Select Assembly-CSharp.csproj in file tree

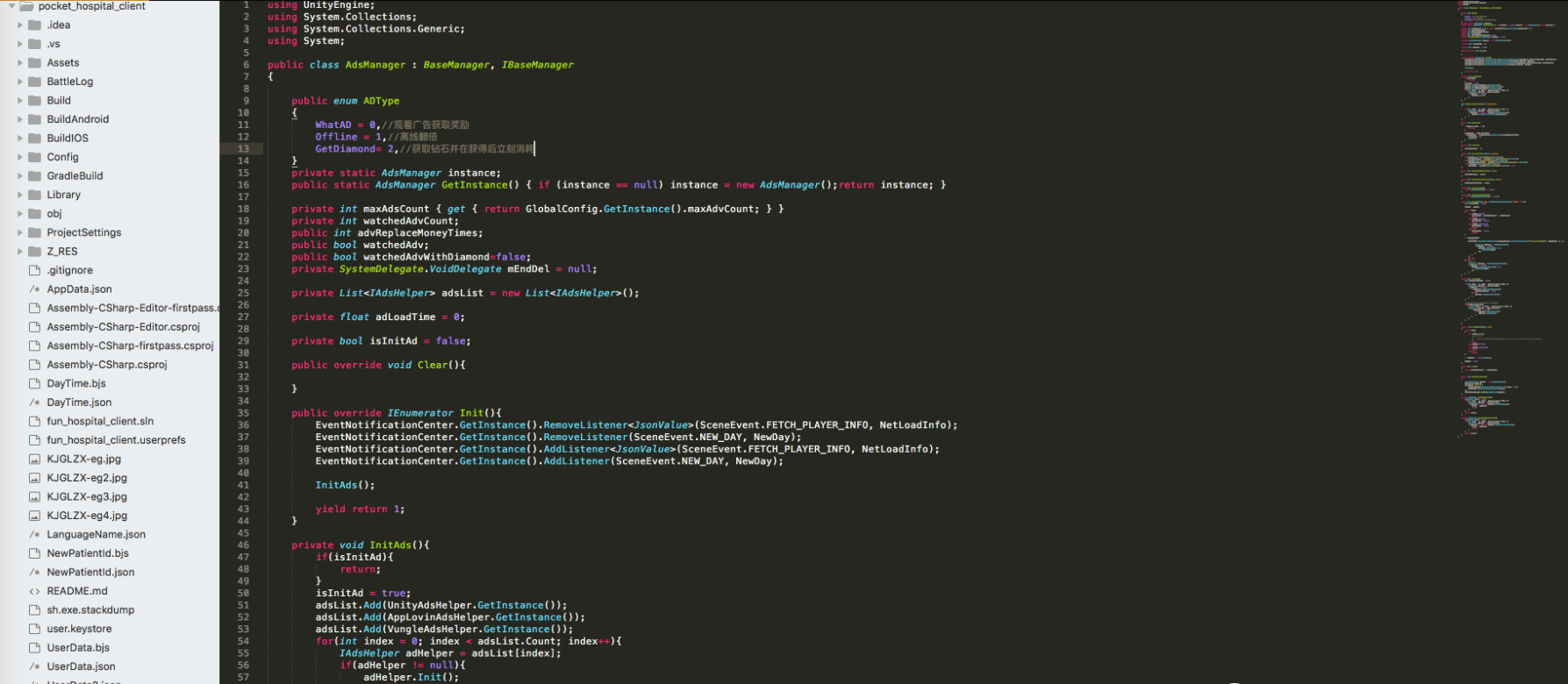pyautogui.click(x=107, y=365)
